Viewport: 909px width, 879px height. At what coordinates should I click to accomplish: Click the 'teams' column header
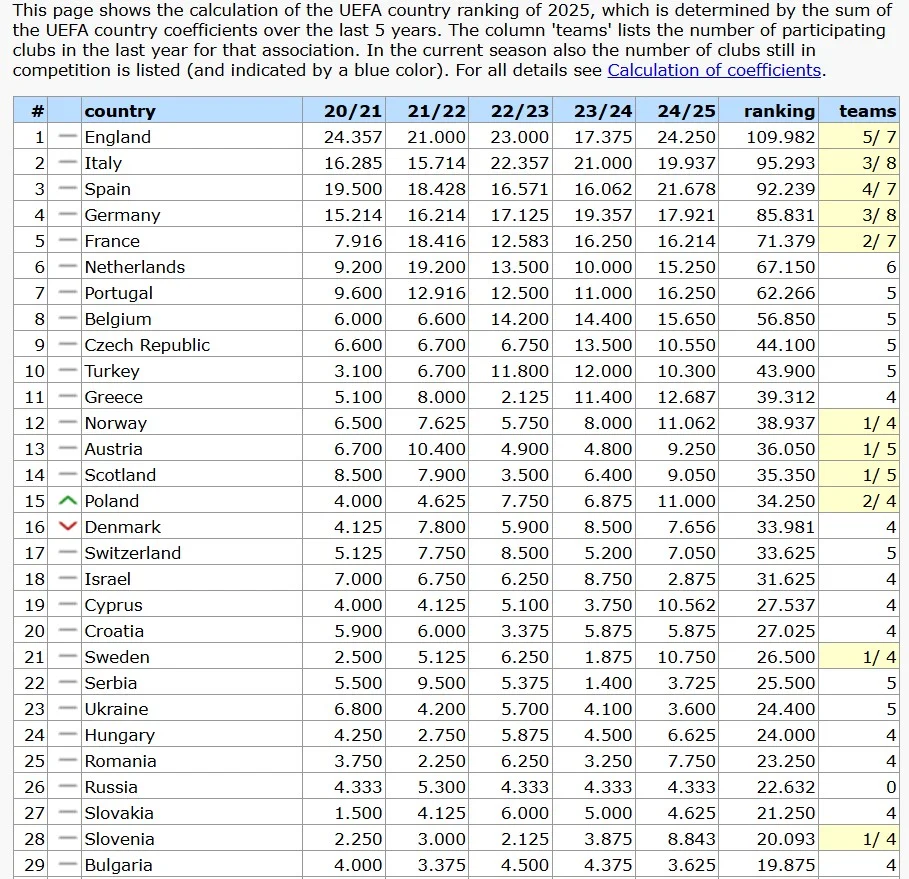tap(867, 111)
